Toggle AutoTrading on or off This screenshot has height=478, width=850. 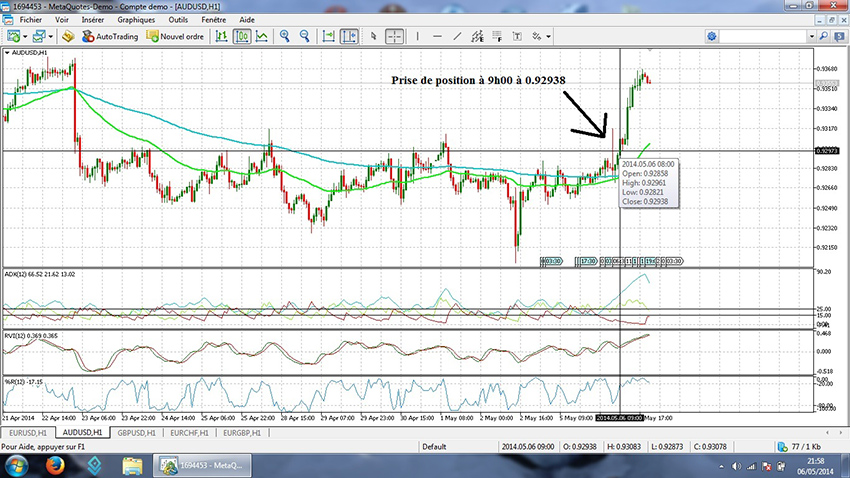pyautogui.click(x=110, y=36)
